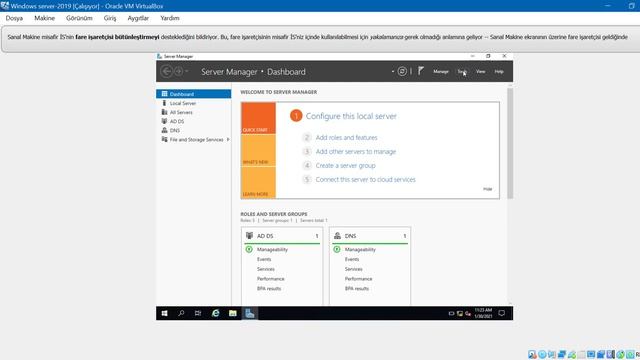Click the Quick Start tile
The height and width of the screenshot is (360, 640).
pyautogui.click(x=258, y=118)
